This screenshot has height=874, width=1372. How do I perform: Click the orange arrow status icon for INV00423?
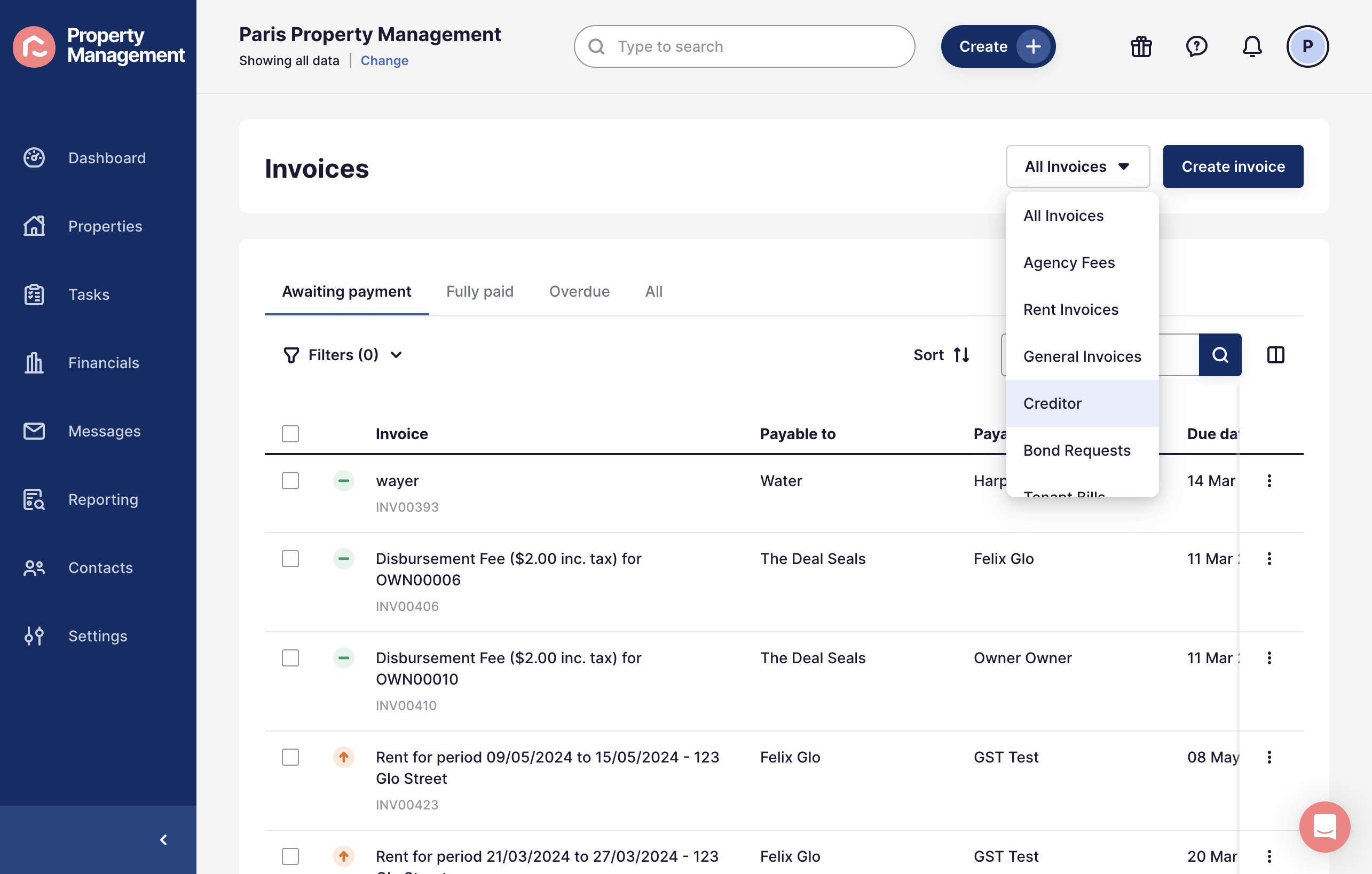[x=344, y=757]
